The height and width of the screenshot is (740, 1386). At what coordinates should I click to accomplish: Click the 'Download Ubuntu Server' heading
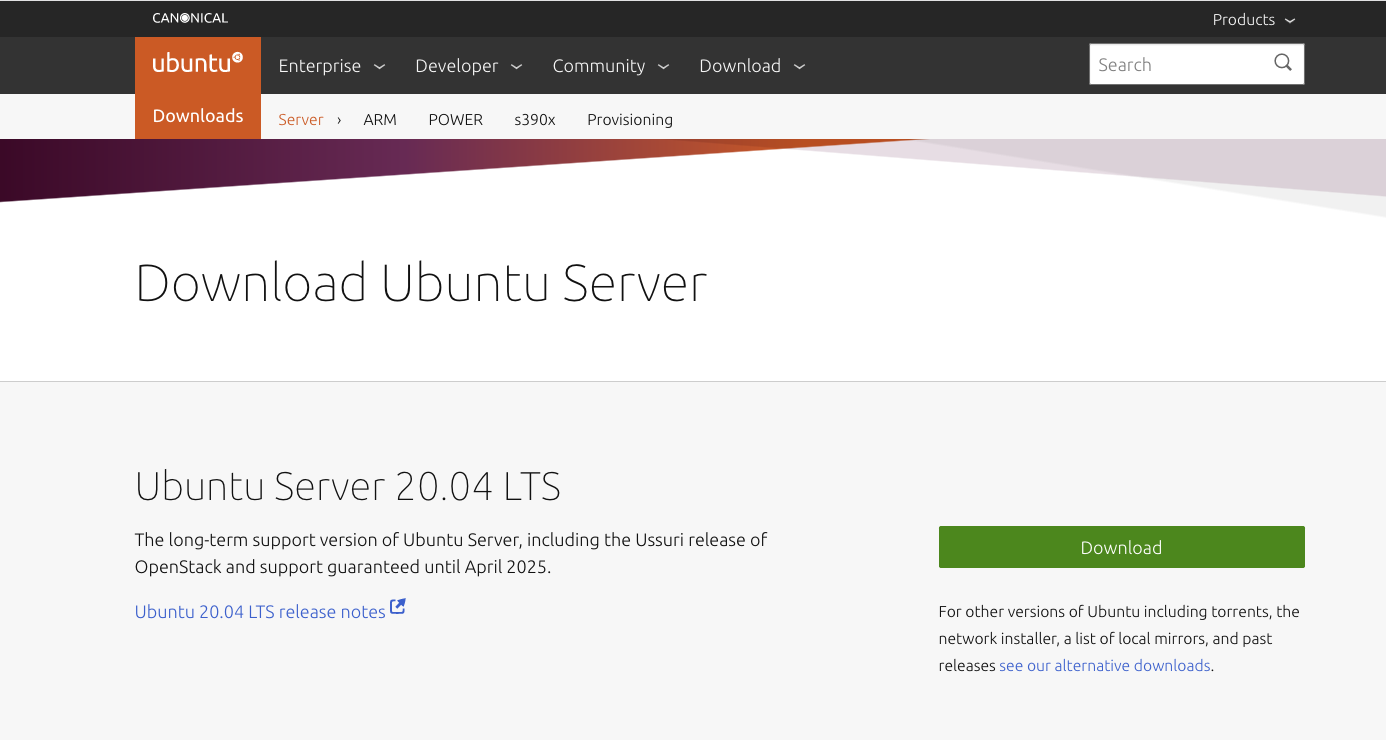click(421, 283)
